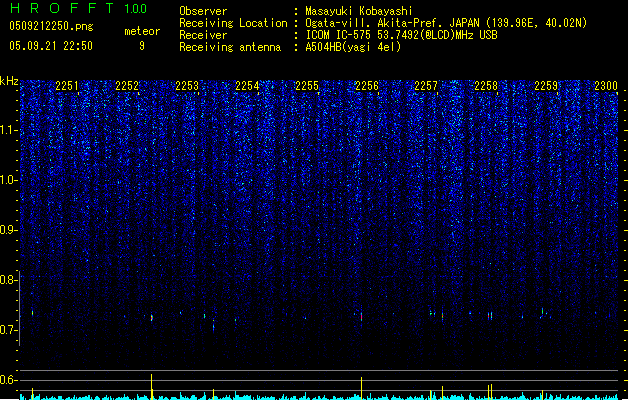The height and width of the screenshot is (400, 629).
Task: Click the 0.8 frequency axis label
Action: (x=8, y=280)
